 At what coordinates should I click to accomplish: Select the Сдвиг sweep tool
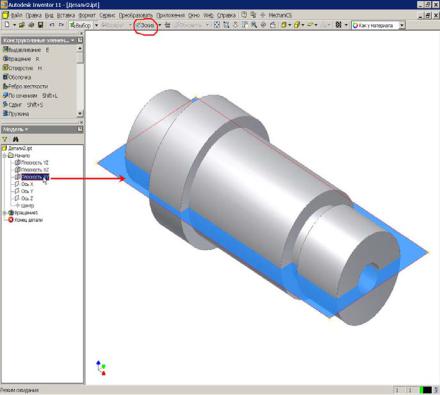coord(23,104)
